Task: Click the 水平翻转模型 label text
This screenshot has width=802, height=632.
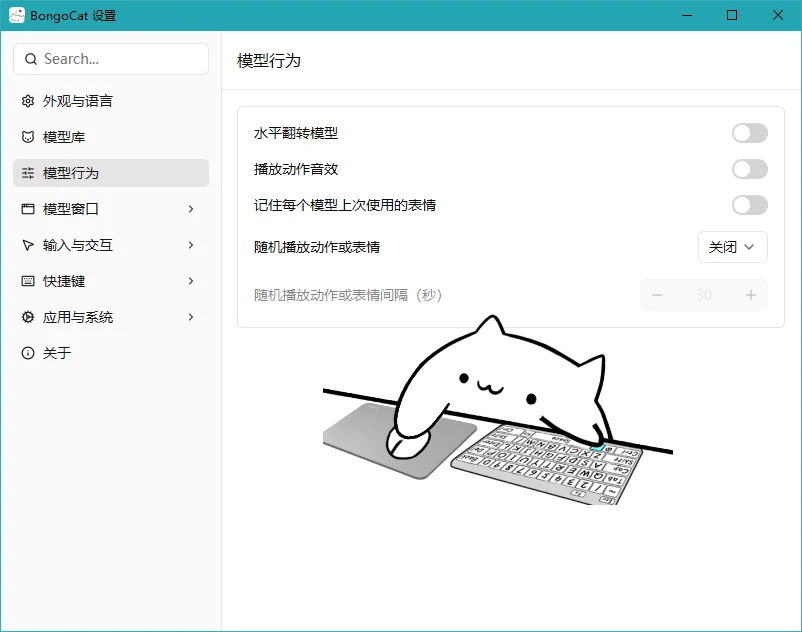Action: click(296, 133)
